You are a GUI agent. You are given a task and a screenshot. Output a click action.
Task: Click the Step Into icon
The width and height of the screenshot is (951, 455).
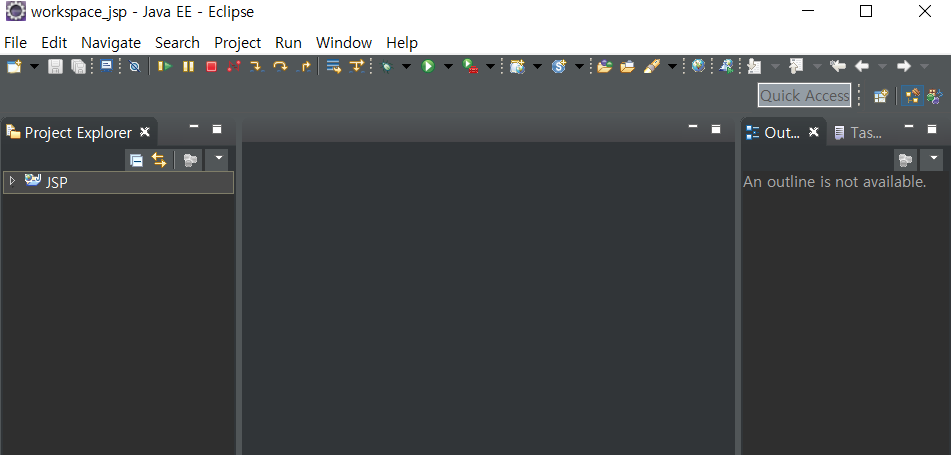[x=257, y=66]
